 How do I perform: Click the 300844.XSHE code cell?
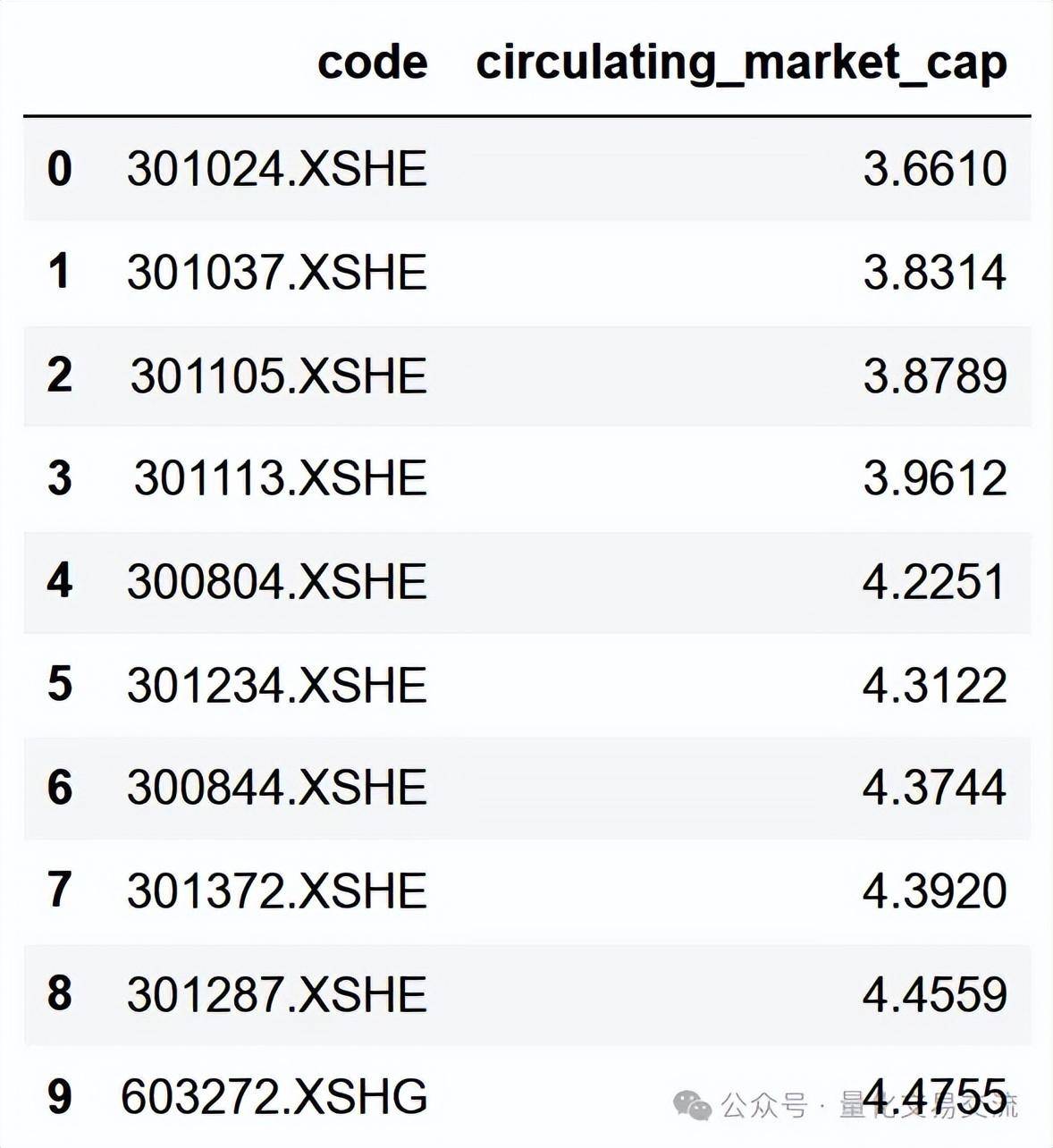click(x=277, y=788)
